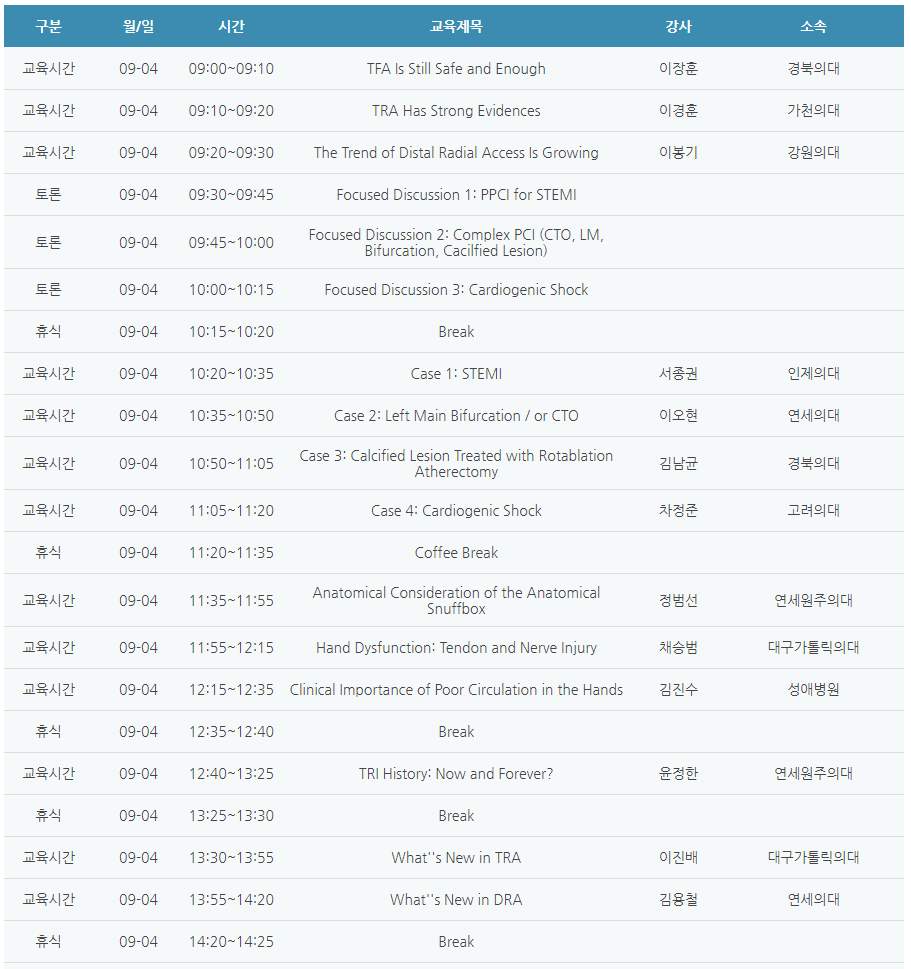
Task: Select 'TFA Is Still Safe and Enough' title
Action: [456, 69]
